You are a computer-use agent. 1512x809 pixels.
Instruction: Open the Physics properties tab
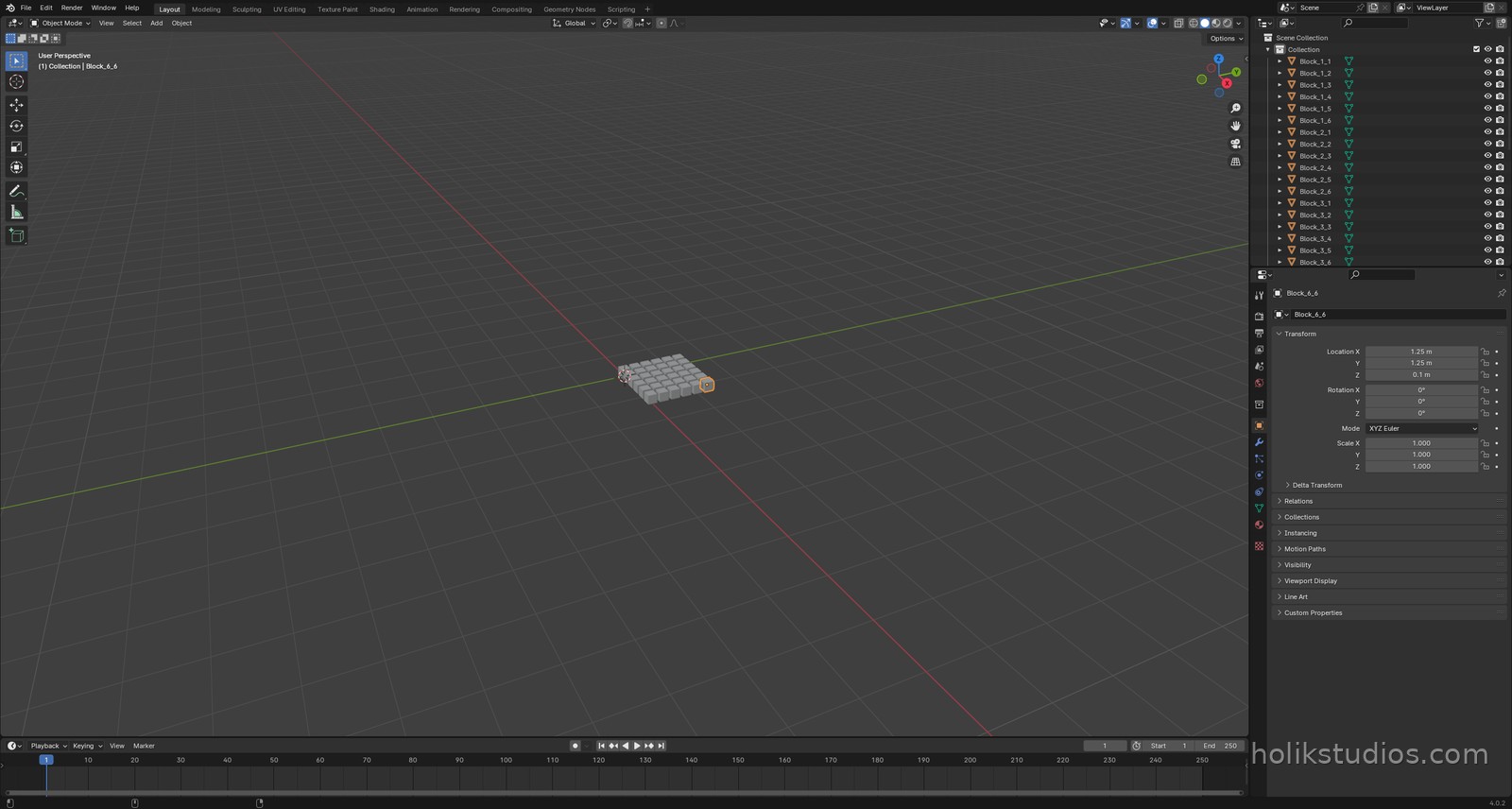point(1259,475)
